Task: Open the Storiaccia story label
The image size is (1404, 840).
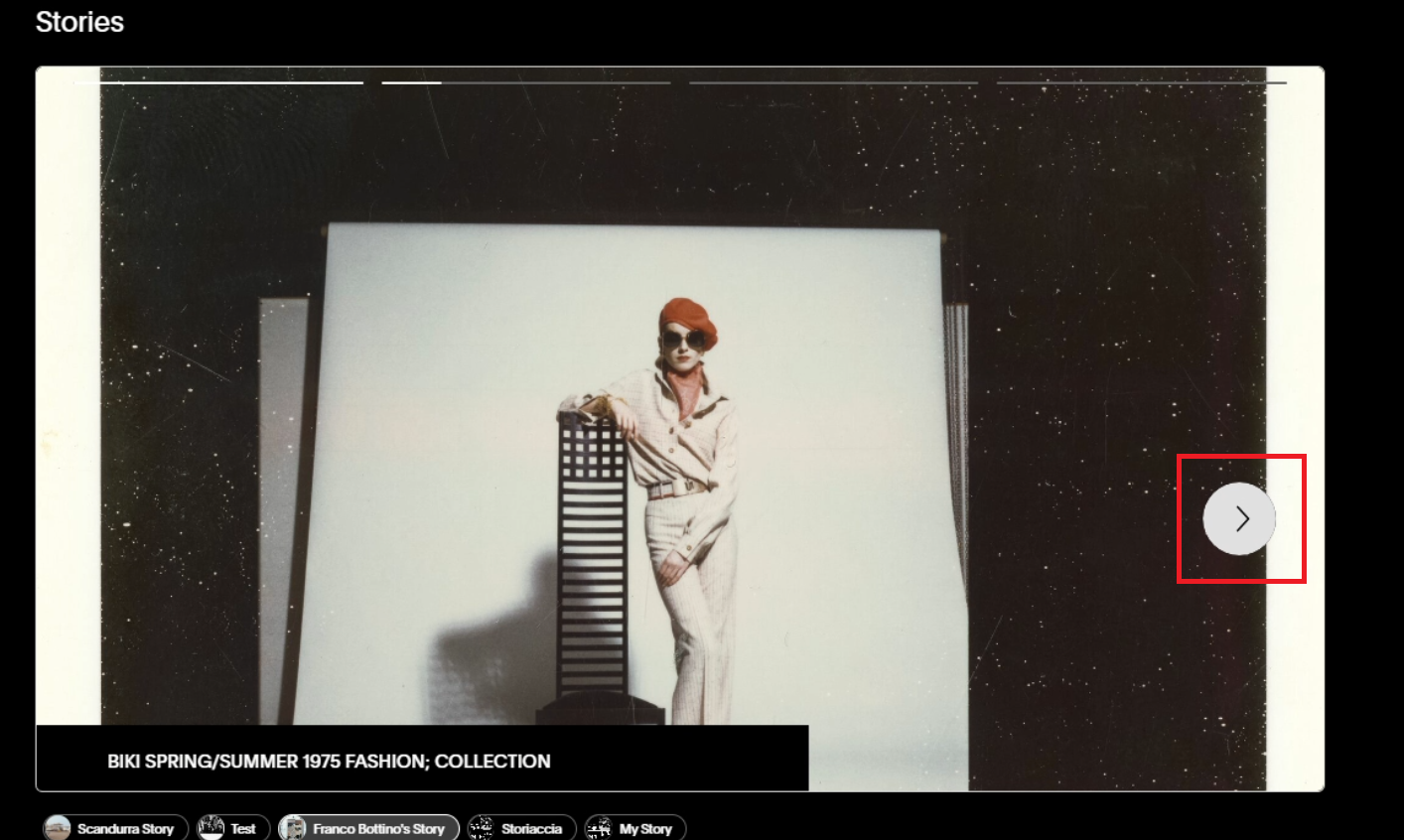Action: point(531,829)
